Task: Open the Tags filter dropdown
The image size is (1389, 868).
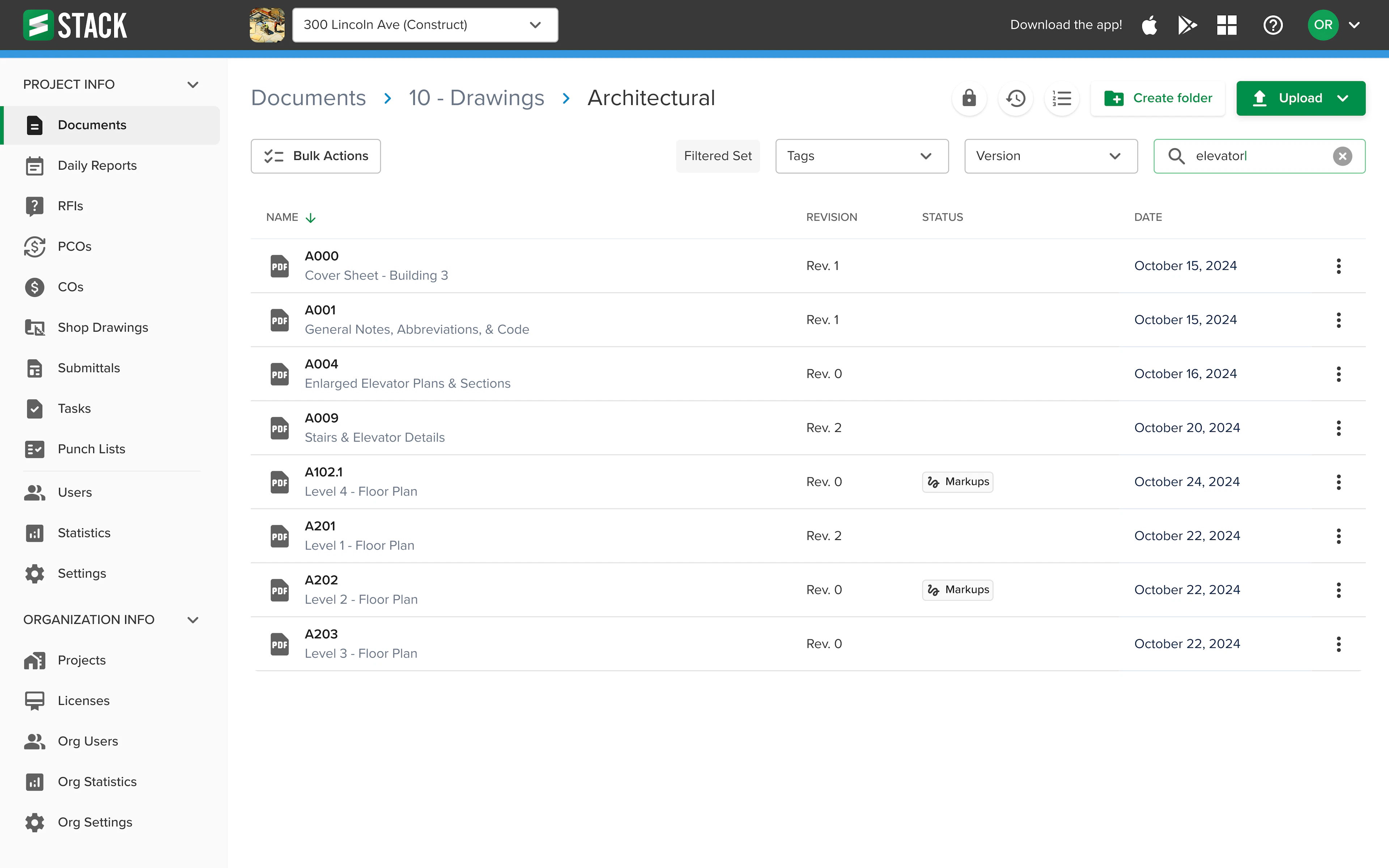Action: coord(862,156)
